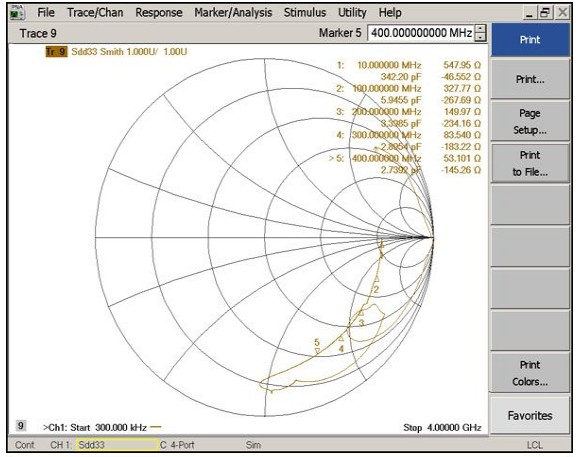Increase Marker 5 frequency with up arrow
Screen dimensions: 587x457
[480, 29]
